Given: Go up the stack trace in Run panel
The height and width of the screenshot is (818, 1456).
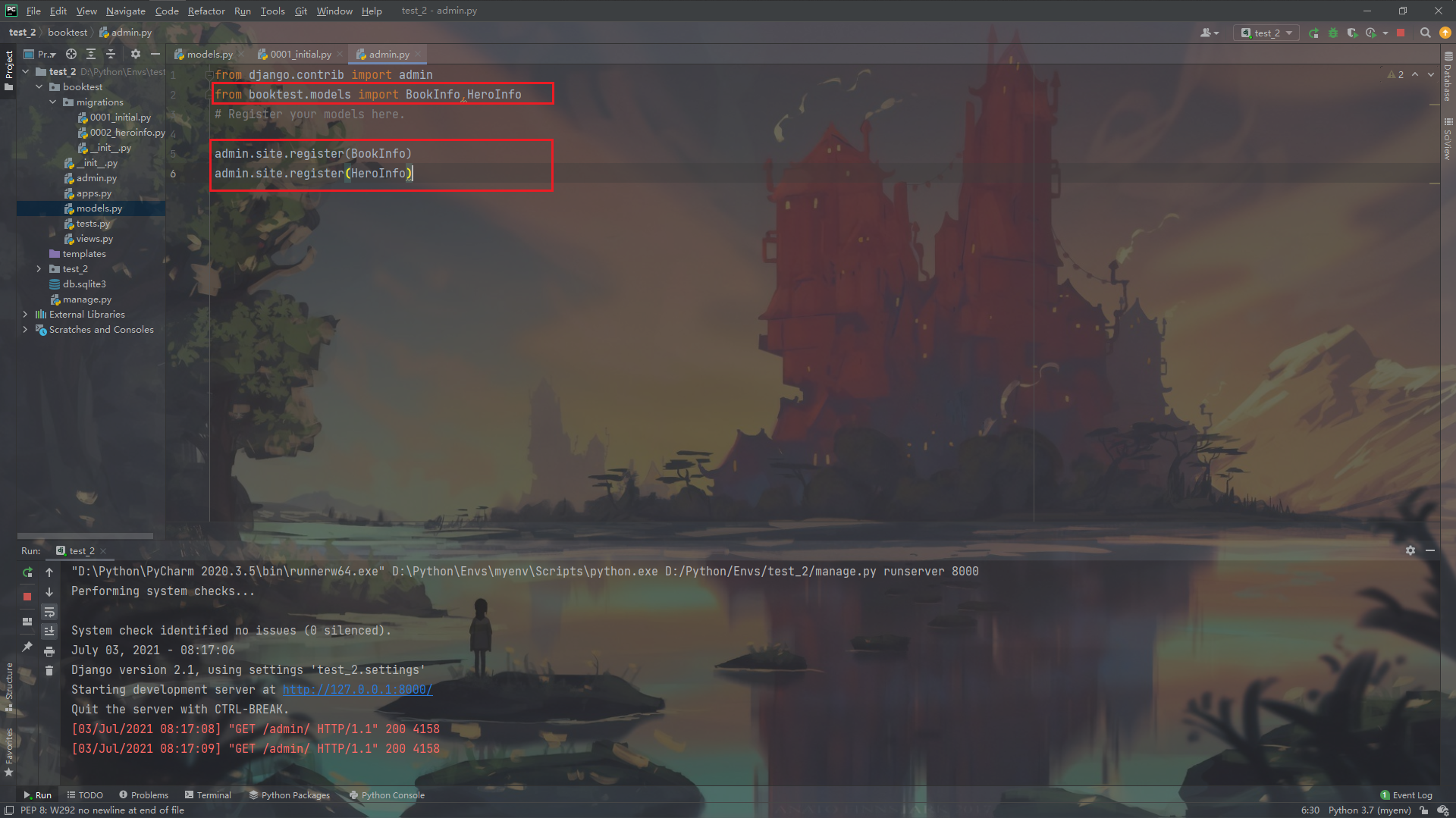Looking at the screenshot, I should [x=49, y=572].
